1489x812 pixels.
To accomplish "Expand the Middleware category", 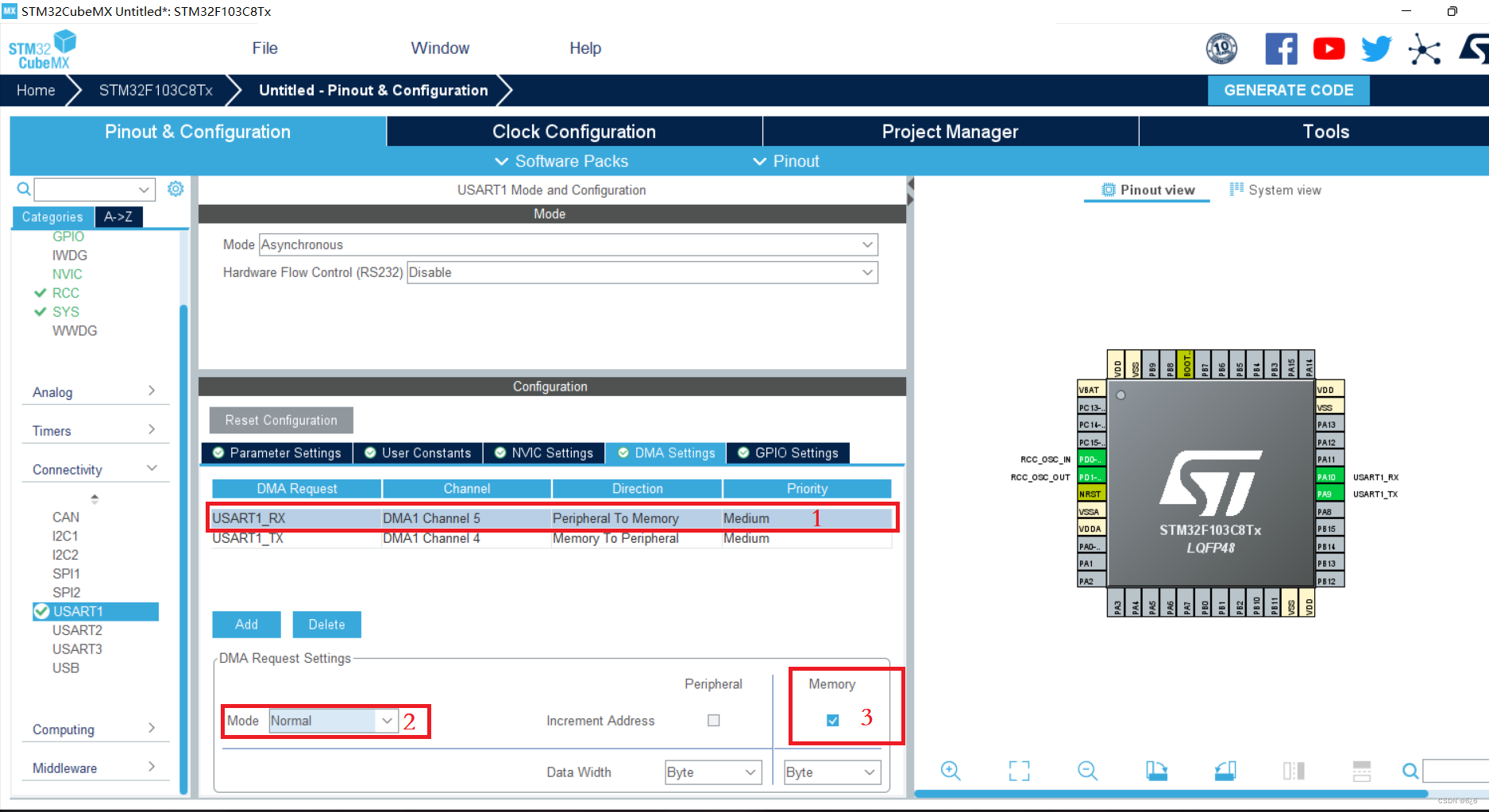I will (95, 768).
